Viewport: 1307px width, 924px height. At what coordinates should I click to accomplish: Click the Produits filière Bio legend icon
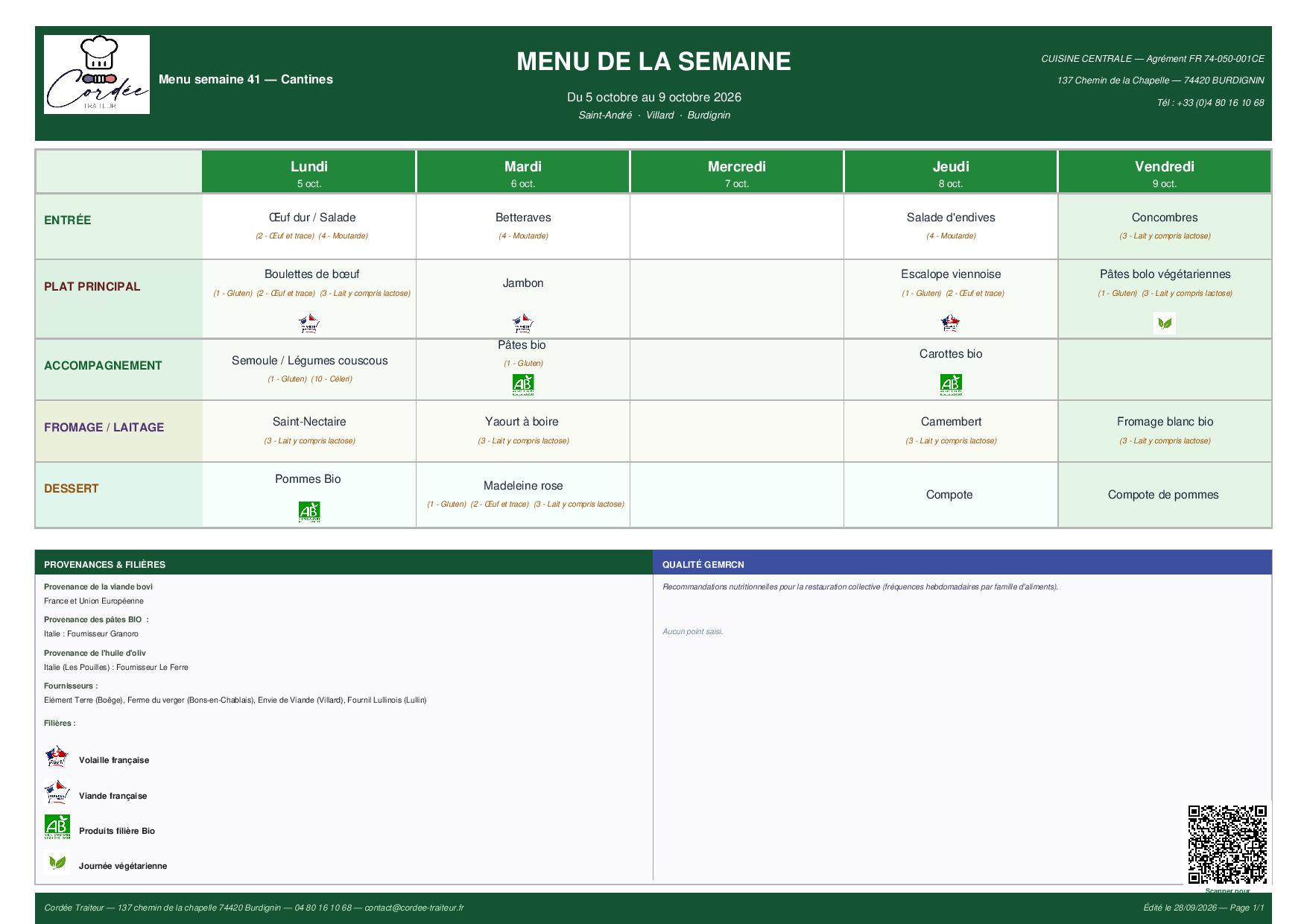(x=57, y=827)
